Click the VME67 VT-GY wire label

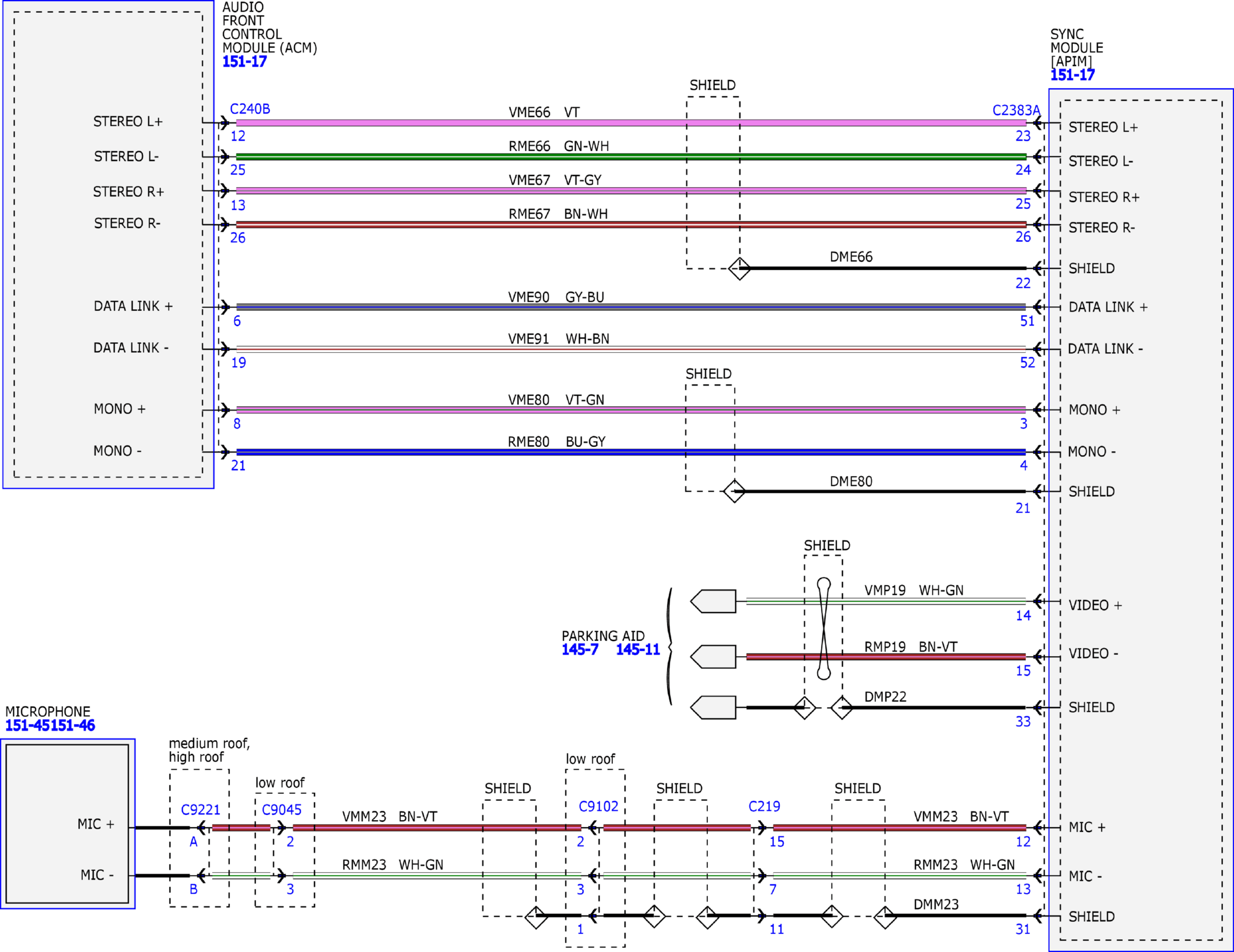(555, 180)
